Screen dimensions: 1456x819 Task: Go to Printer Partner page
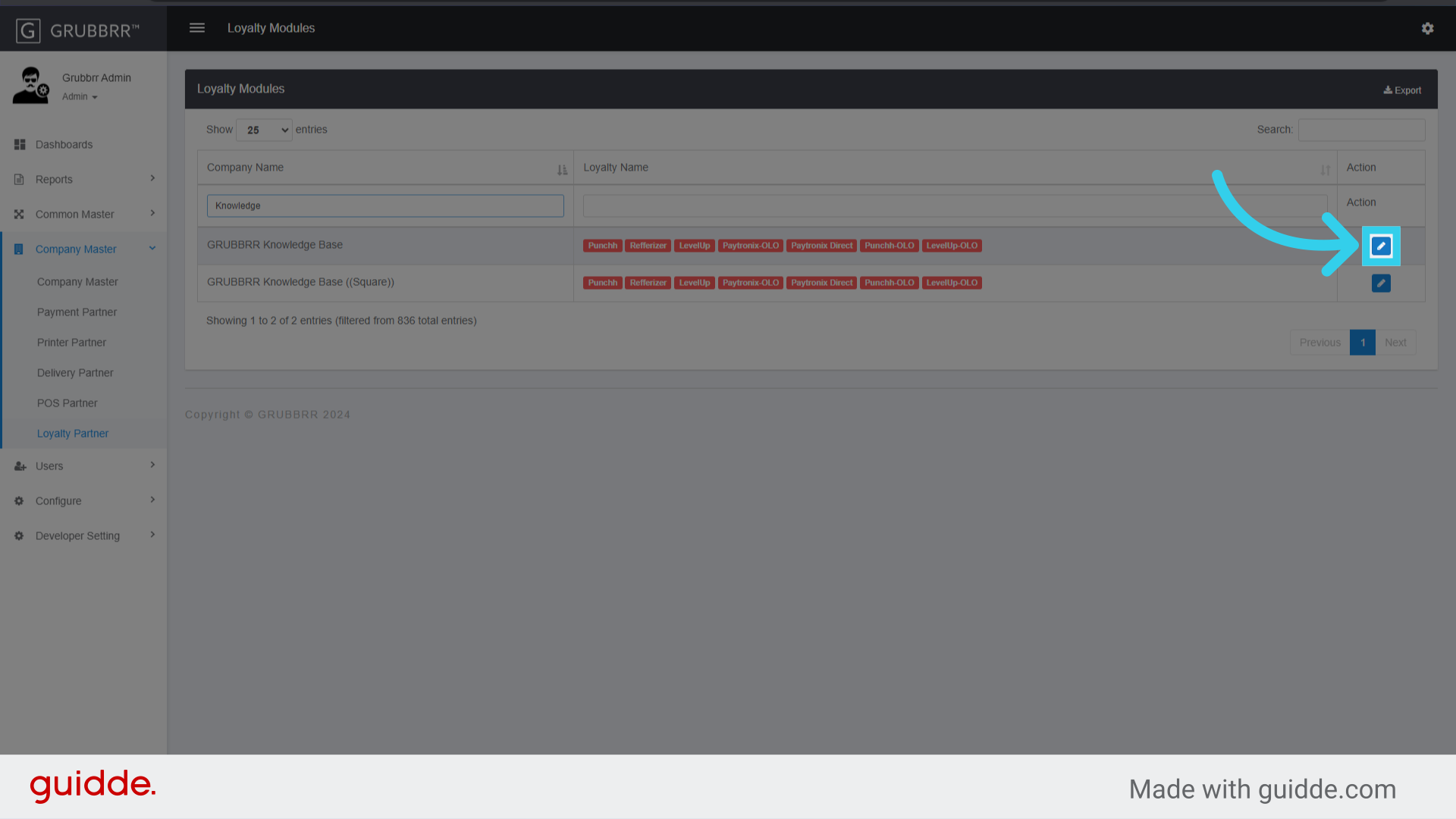(71, 343)
